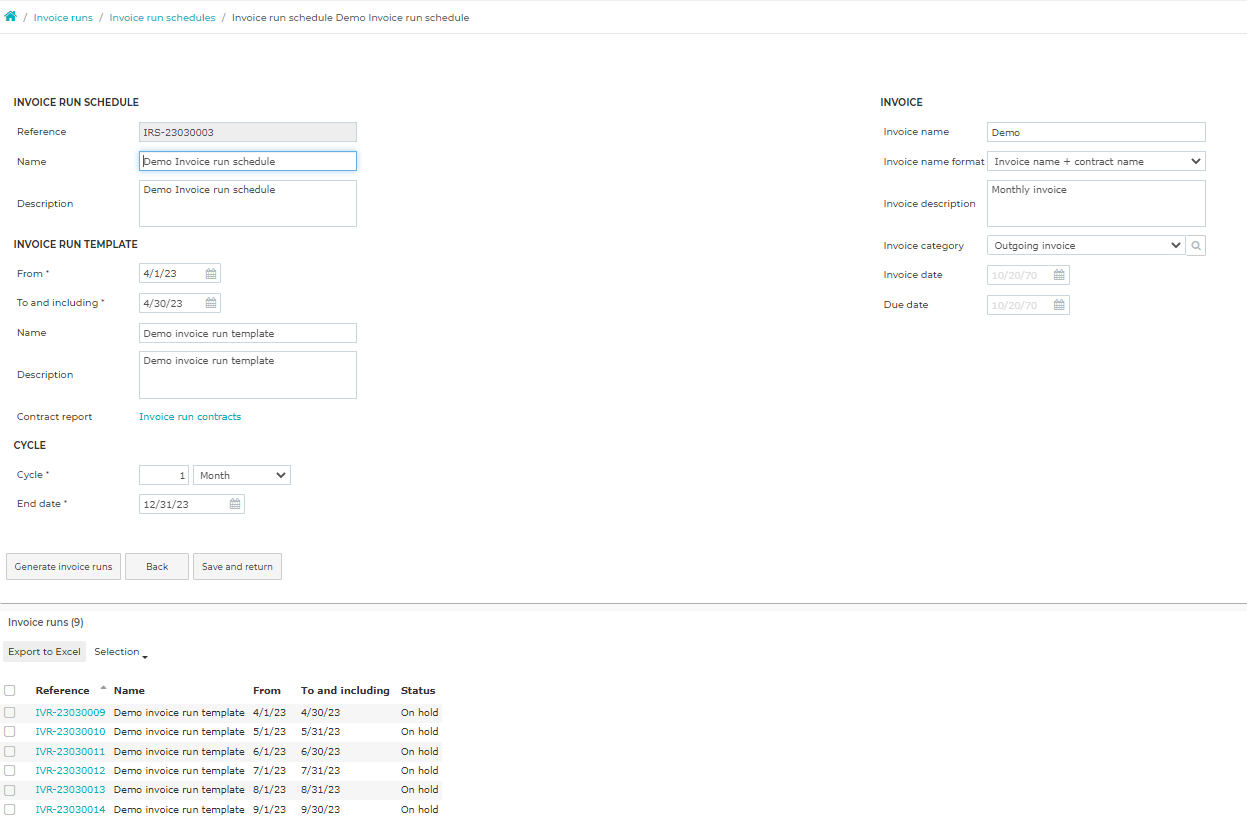This screenshot has width=1247, height=819.
Task: Sort table by Name column header
Action: pyautogui.click(x=129, y=691)
